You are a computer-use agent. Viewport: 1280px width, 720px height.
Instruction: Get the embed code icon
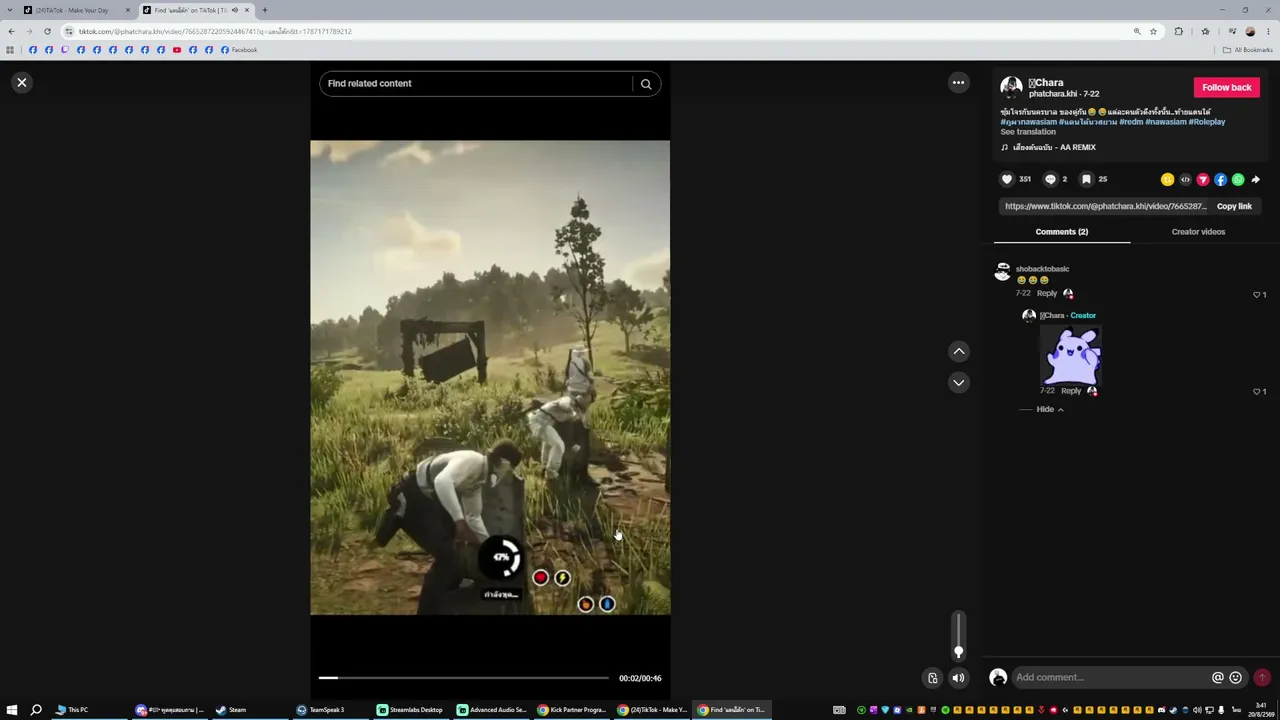pos(1185,180)
